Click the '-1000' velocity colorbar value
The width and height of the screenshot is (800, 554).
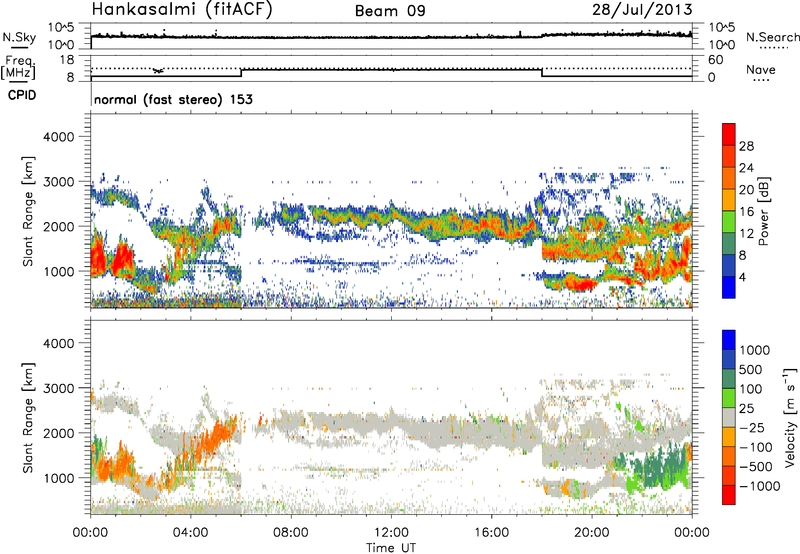(x=760, y=486)
